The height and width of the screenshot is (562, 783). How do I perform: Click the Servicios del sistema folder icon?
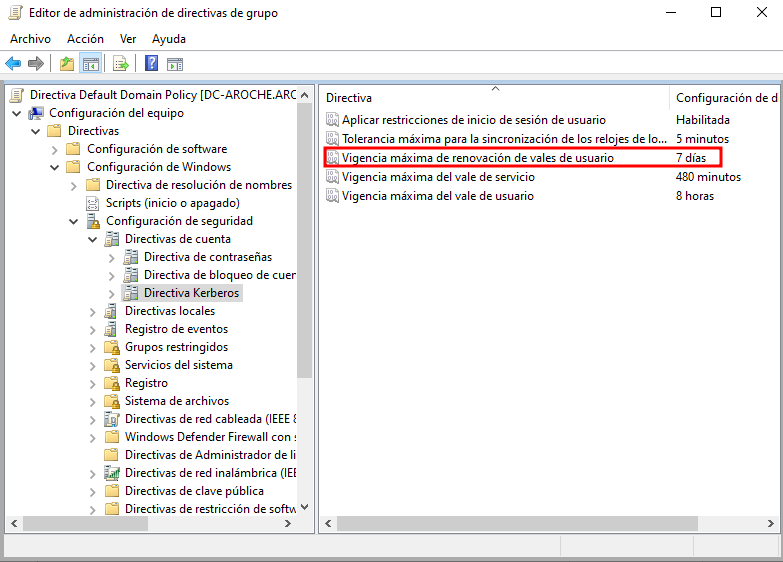click(112, 365)
